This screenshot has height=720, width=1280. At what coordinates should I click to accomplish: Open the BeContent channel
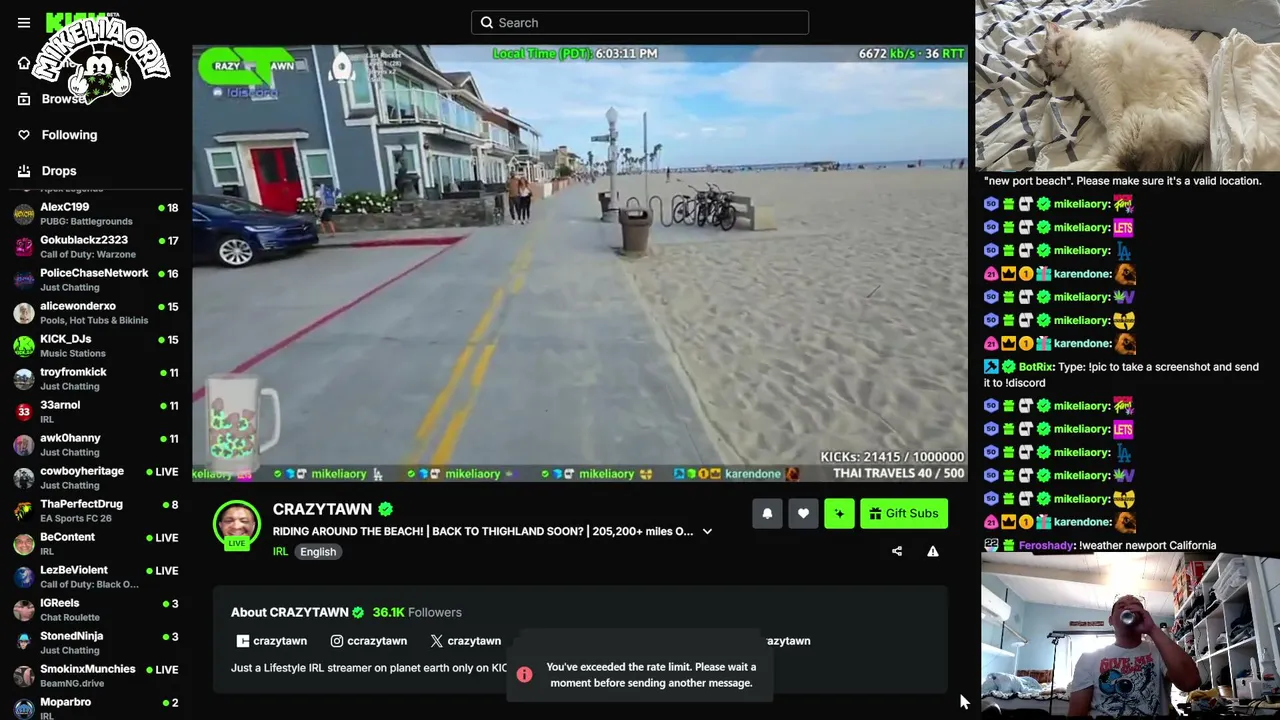(96, 544)
